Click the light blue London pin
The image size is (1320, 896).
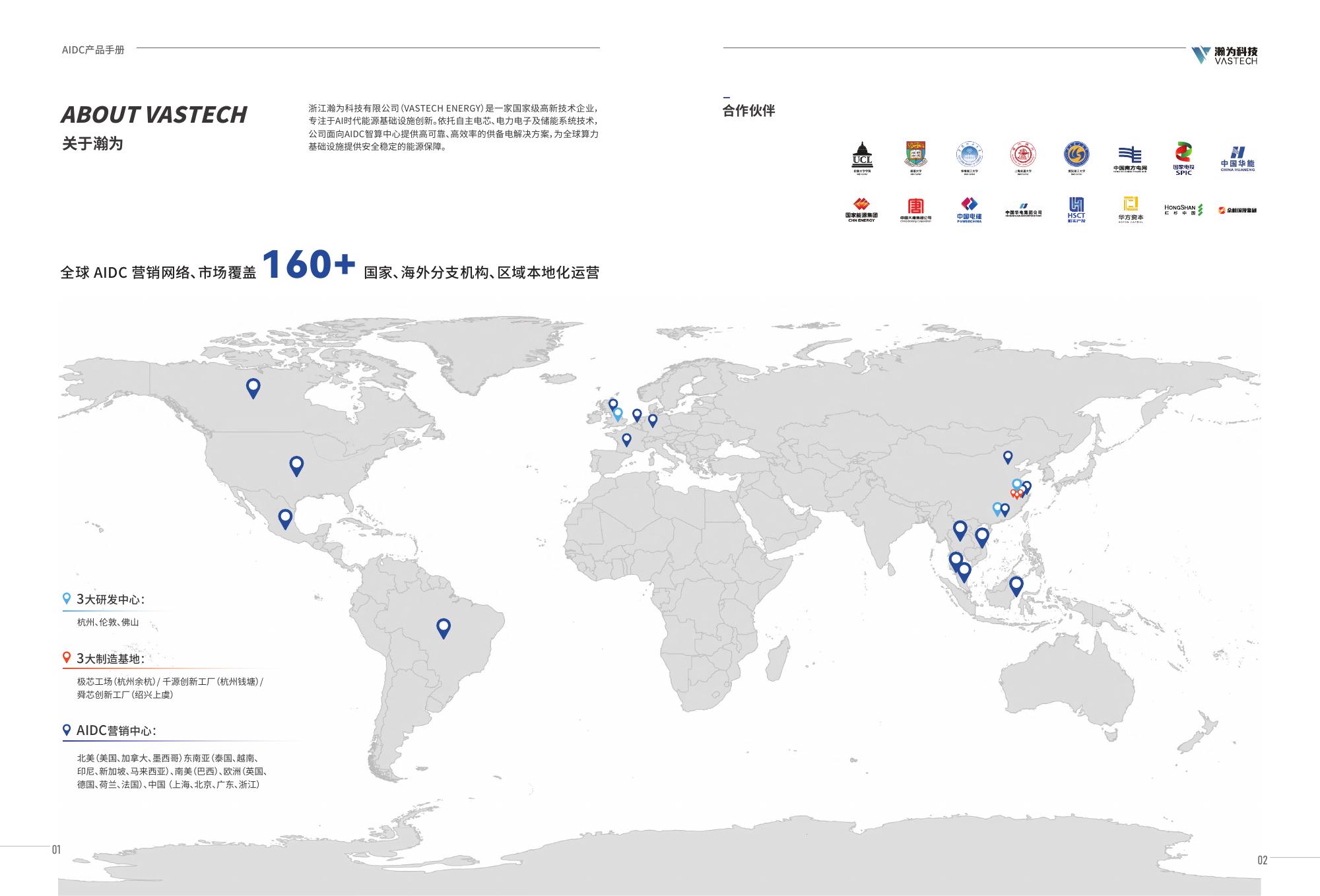618,414
